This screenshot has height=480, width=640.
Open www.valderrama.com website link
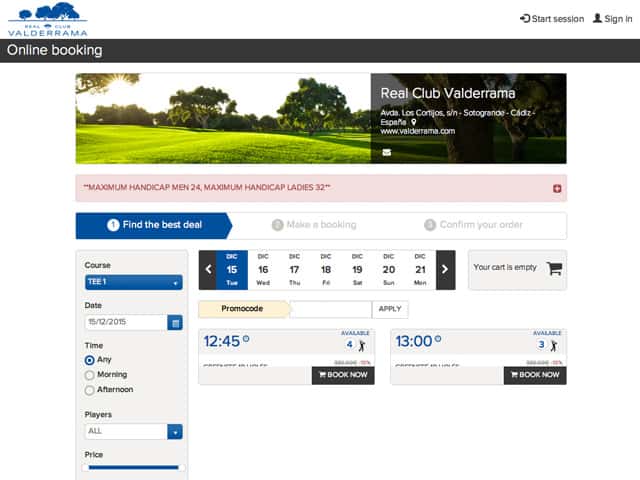tap(418, 131)
